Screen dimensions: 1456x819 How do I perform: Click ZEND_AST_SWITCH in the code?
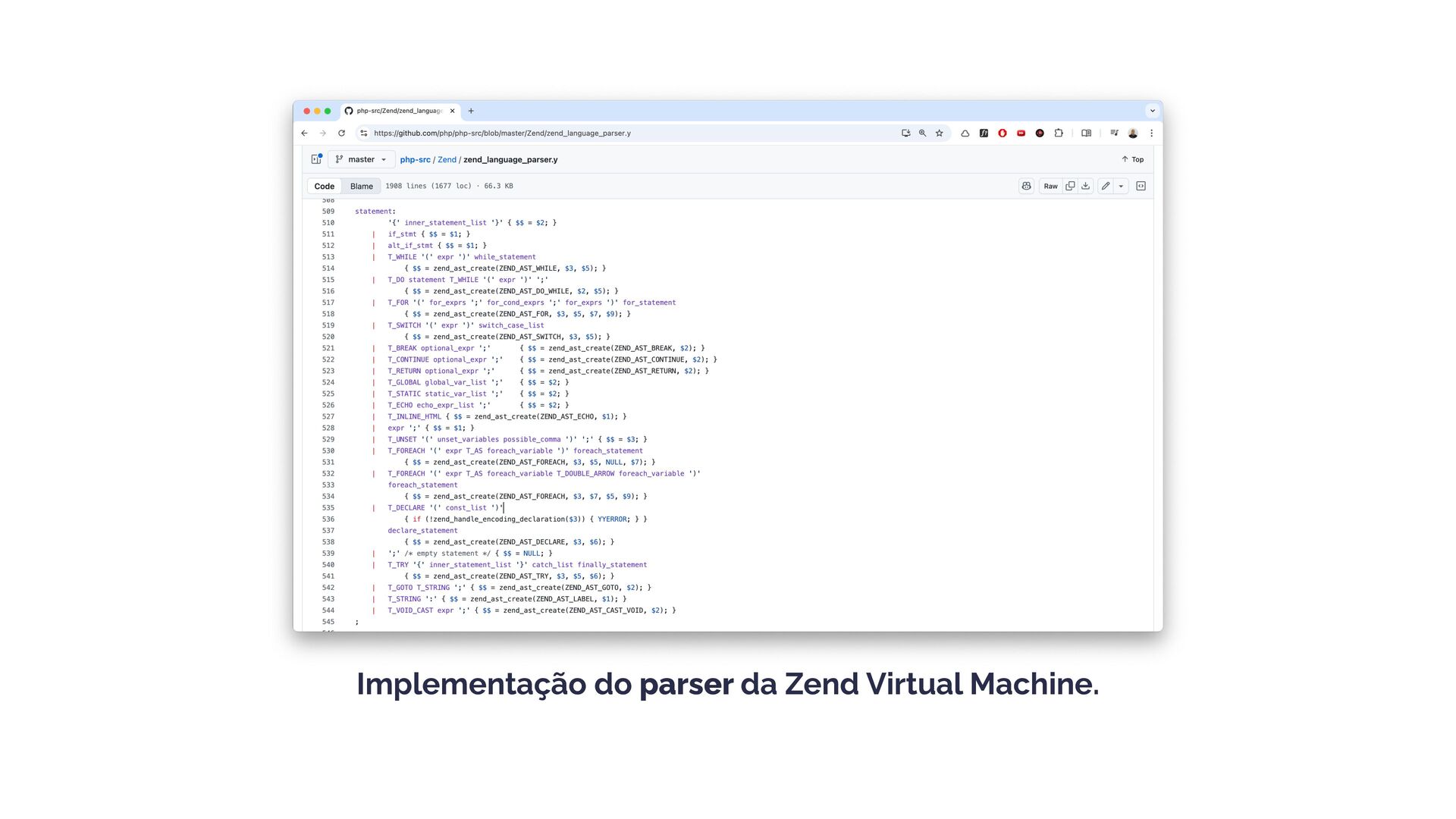[x=530, y=337]
